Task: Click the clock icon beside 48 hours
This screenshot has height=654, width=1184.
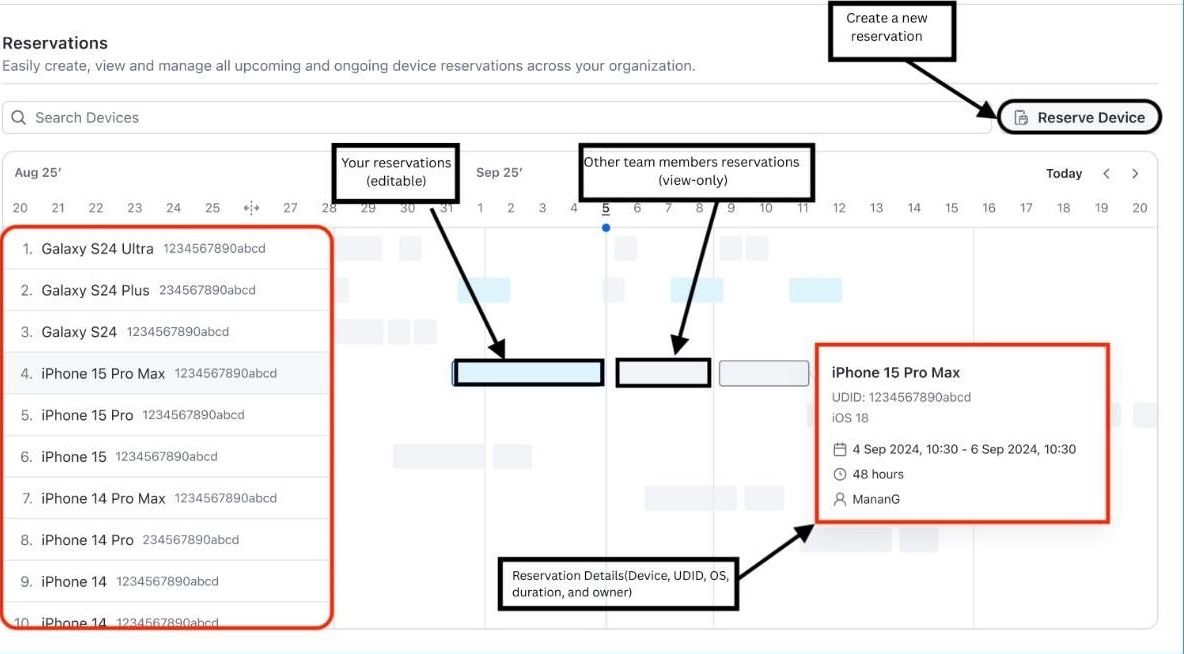Action: coord(840,474)
